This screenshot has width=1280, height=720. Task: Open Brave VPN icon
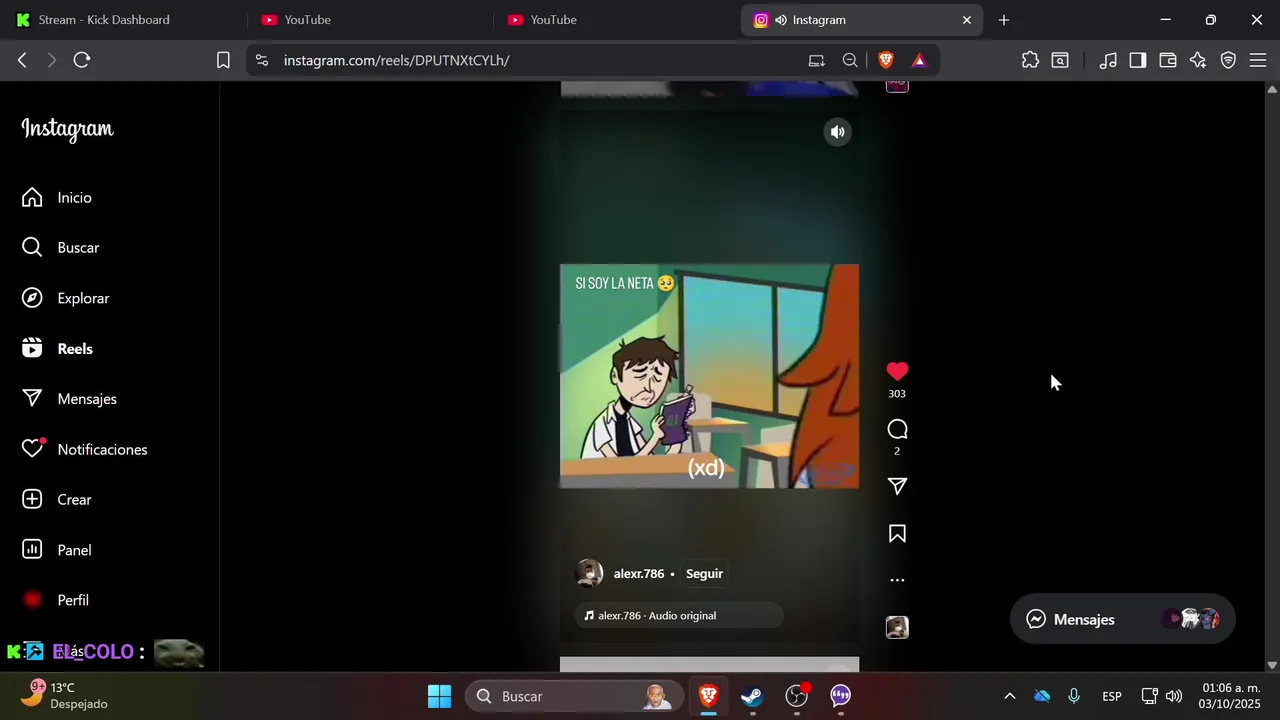click(x=1228, y=60)
